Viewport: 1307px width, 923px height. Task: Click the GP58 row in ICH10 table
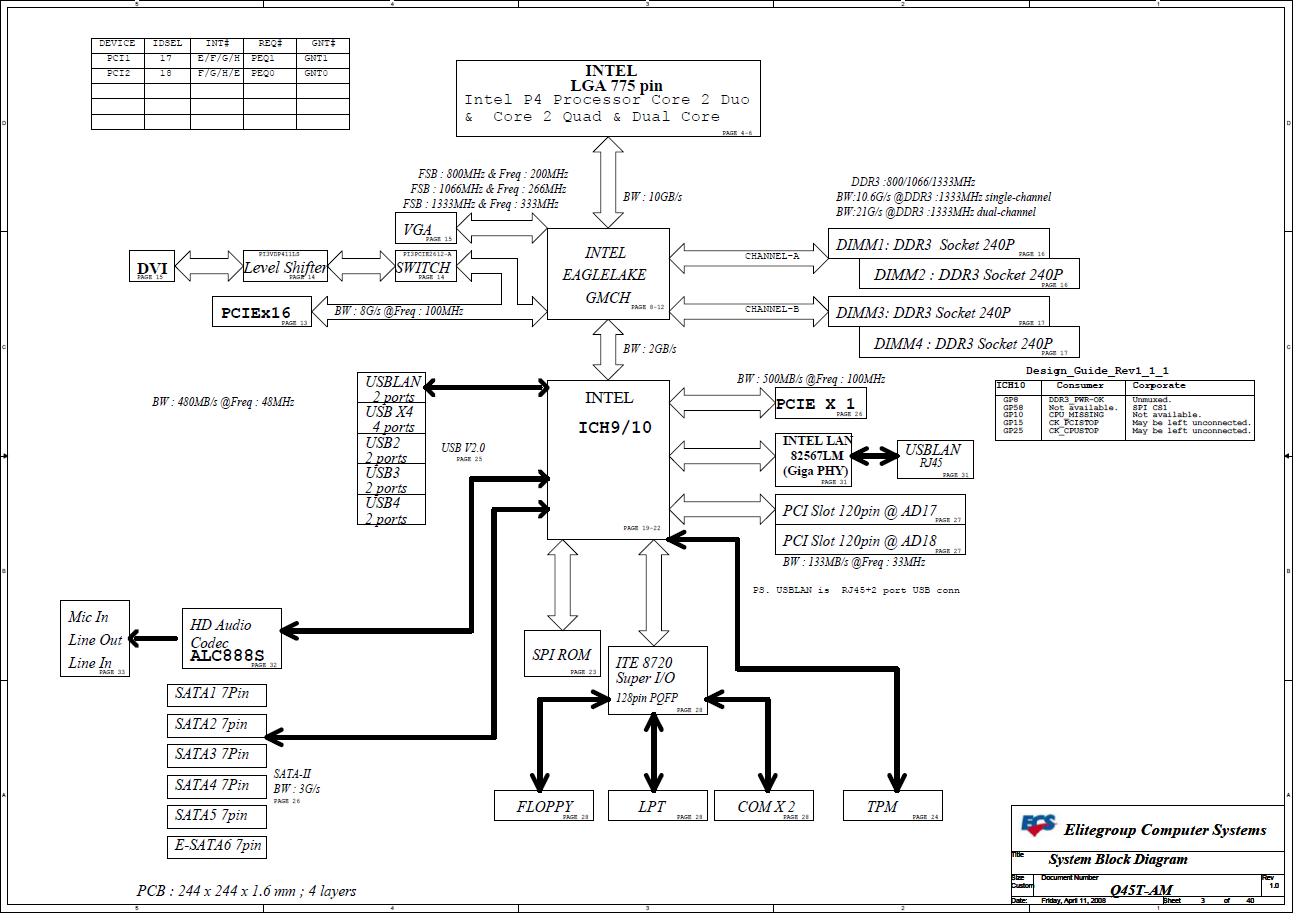[1124, 408]
